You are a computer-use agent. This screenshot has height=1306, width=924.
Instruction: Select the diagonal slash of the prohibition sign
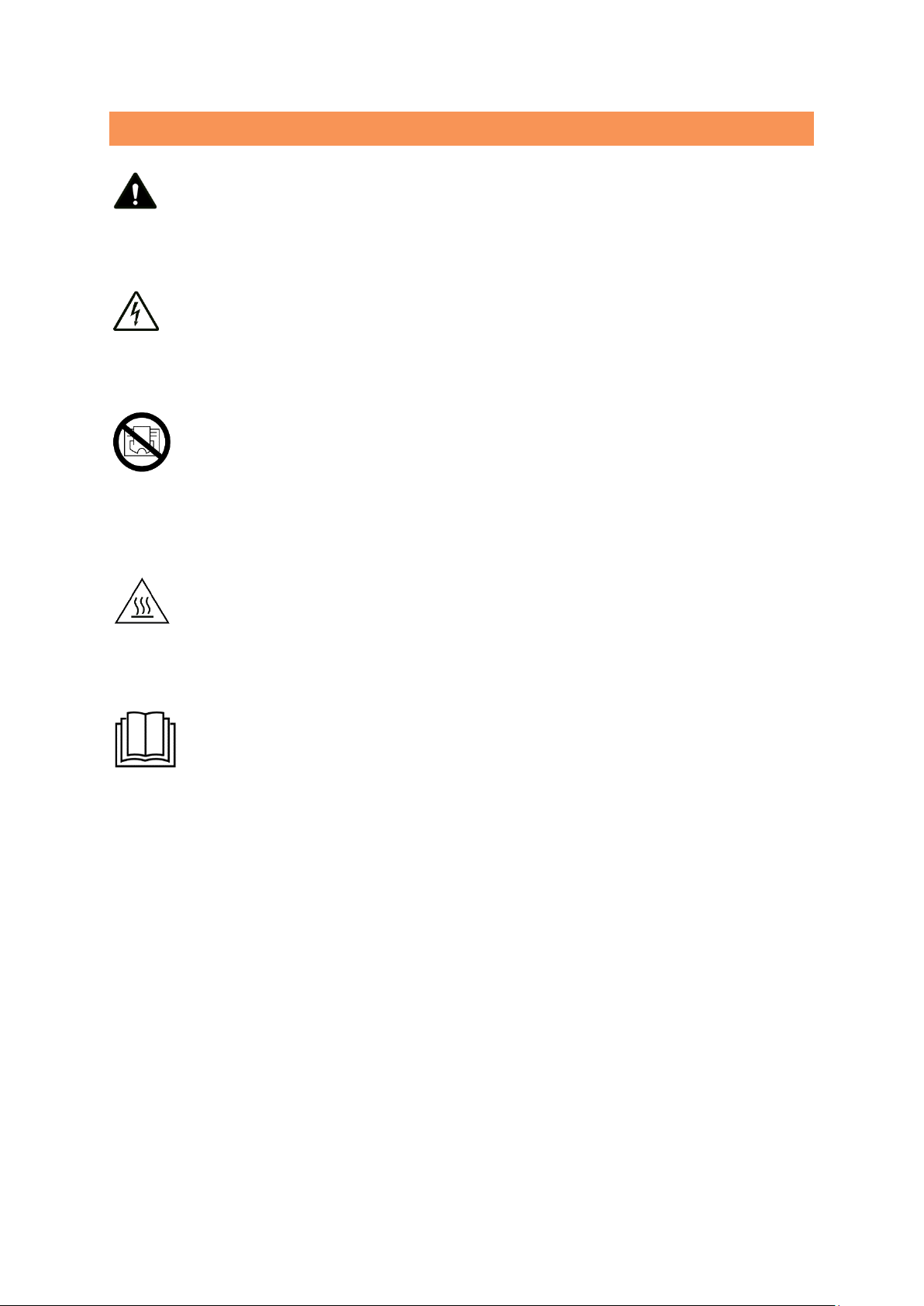[140, 443]
